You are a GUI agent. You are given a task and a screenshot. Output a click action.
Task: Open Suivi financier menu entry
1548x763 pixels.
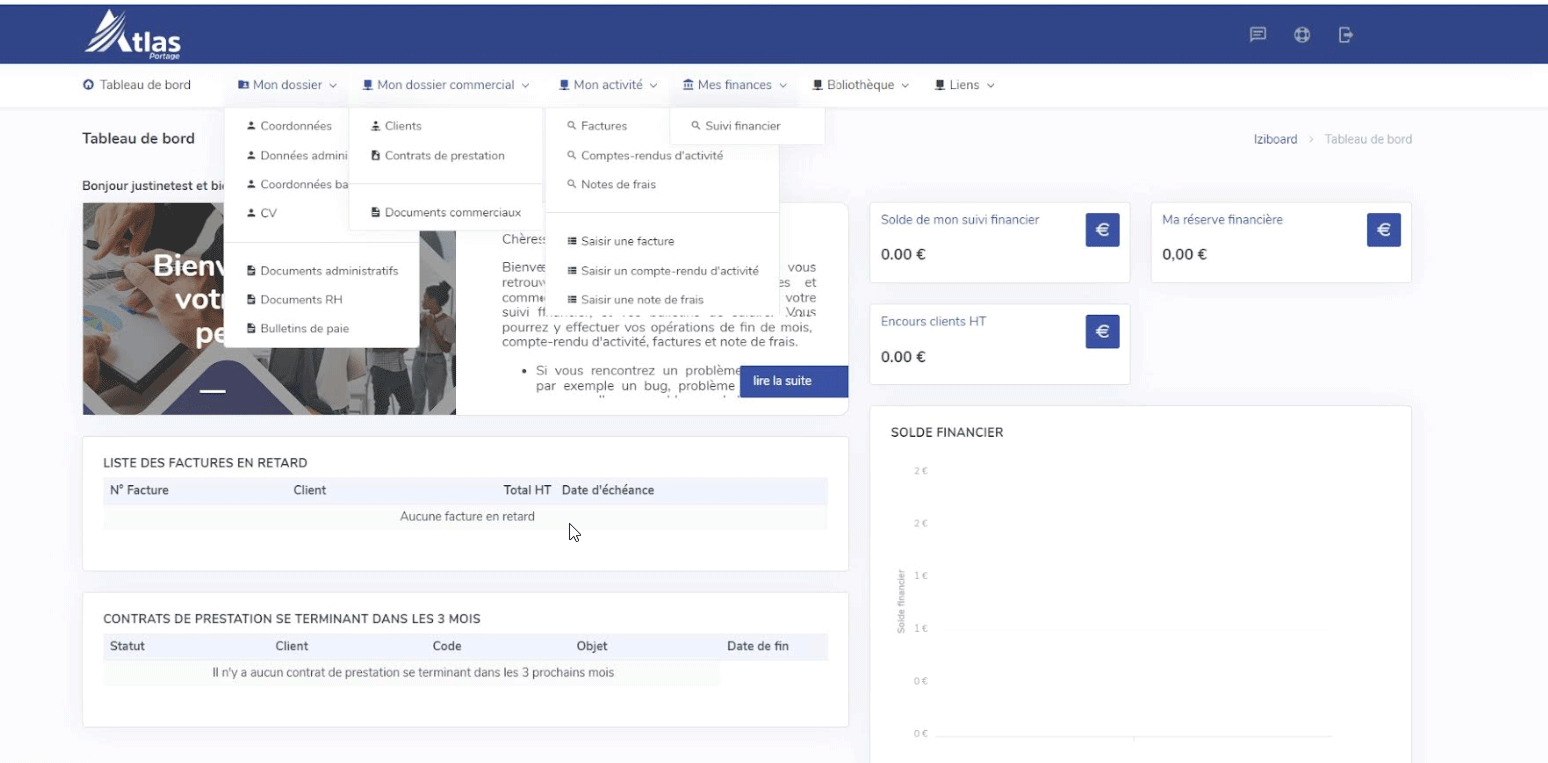click(x=736, y=126)
